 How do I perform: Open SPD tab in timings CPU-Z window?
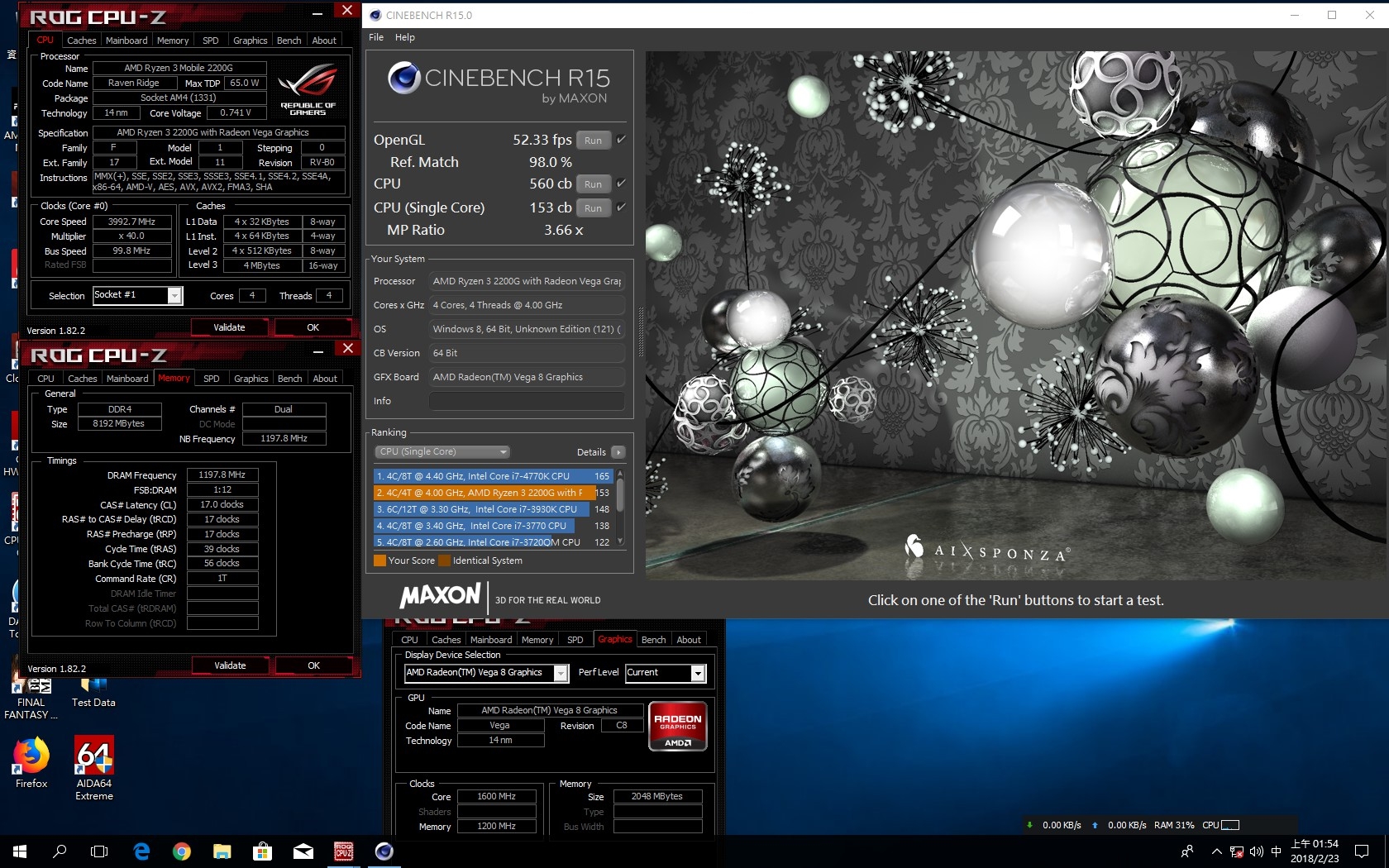pyautogui.click(x=212, y=379)
